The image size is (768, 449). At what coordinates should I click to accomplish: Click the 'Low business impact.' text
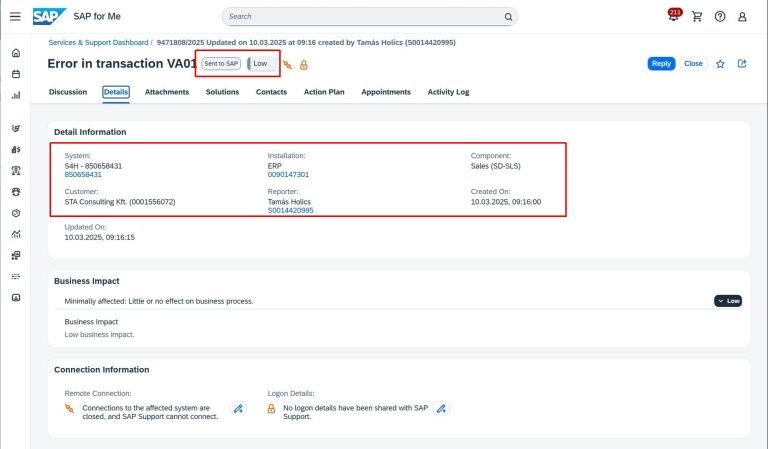[x=99, y=334]
